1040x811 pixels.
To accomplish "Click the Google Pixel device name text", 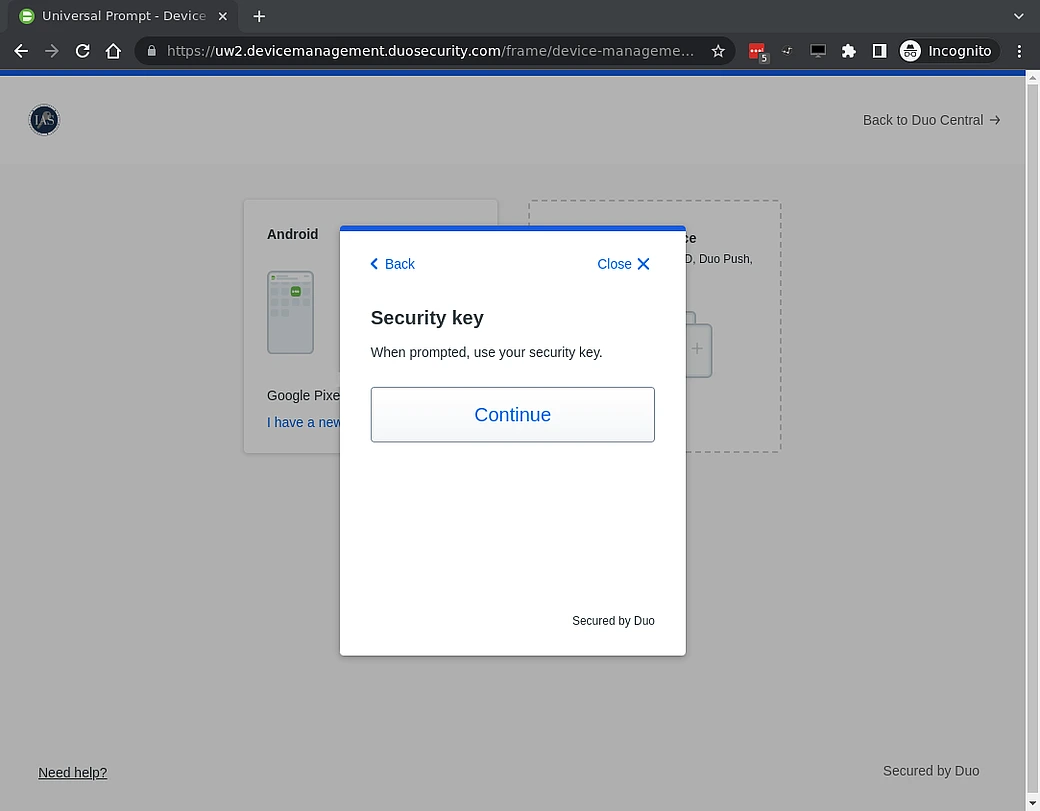I will click(303, 395).
